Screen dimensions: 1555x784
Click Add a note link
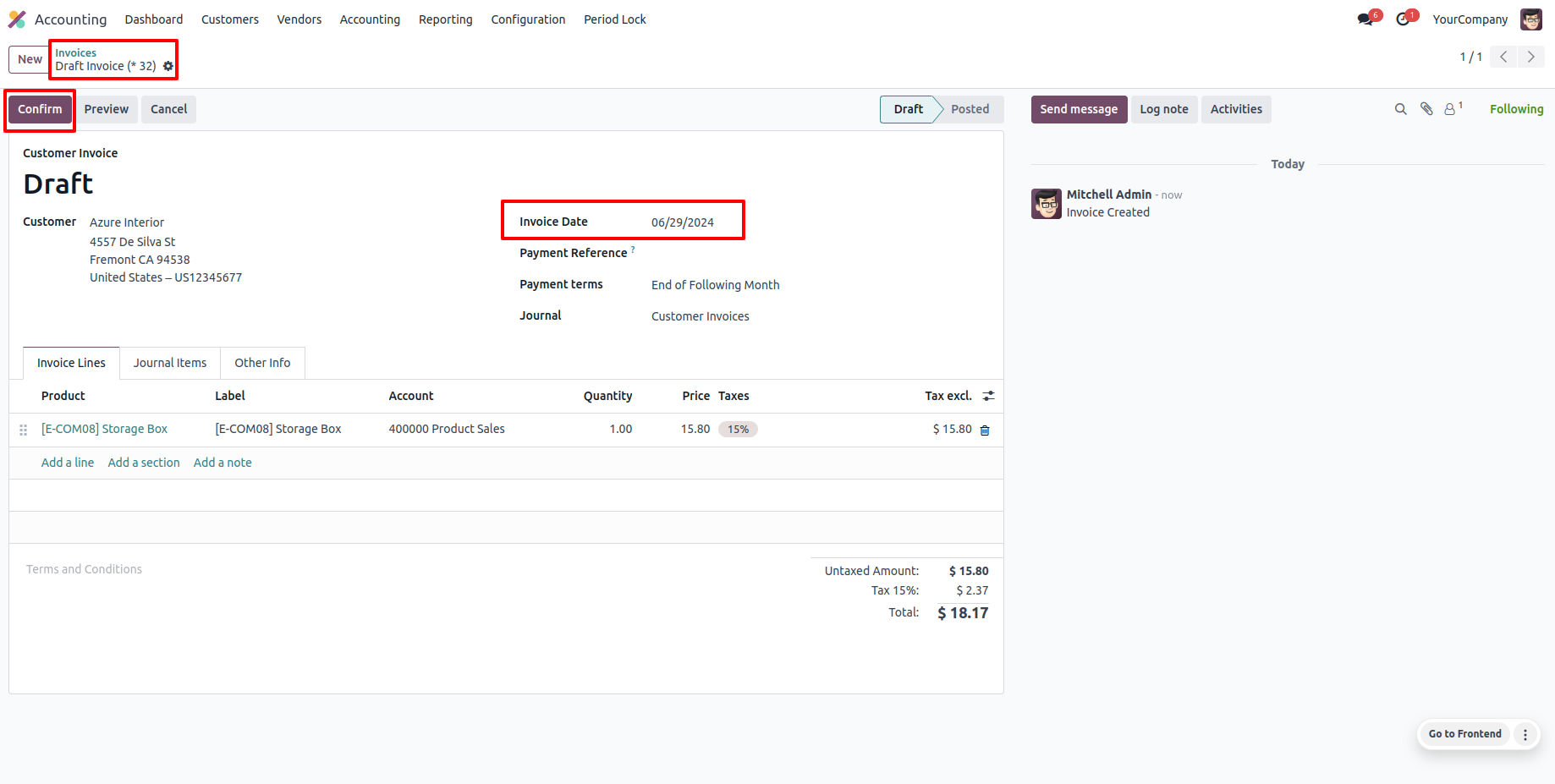coord(223,463)
